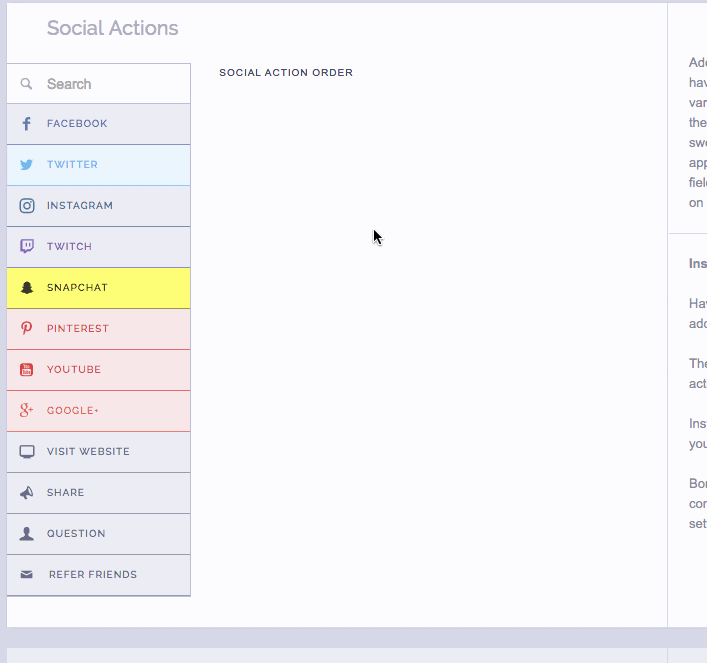Click the Share megaphone icon
The height and width of the screenshot is (663, 707).
click(27, 493)
